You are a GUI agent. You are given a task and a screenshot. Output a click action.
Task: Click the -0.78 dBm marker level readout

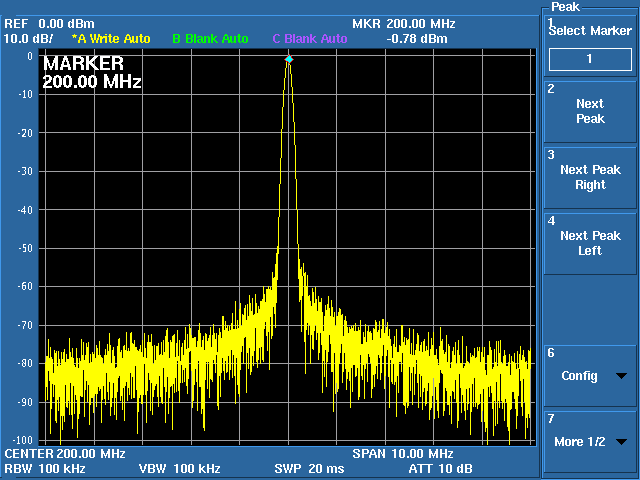[417, 39]
